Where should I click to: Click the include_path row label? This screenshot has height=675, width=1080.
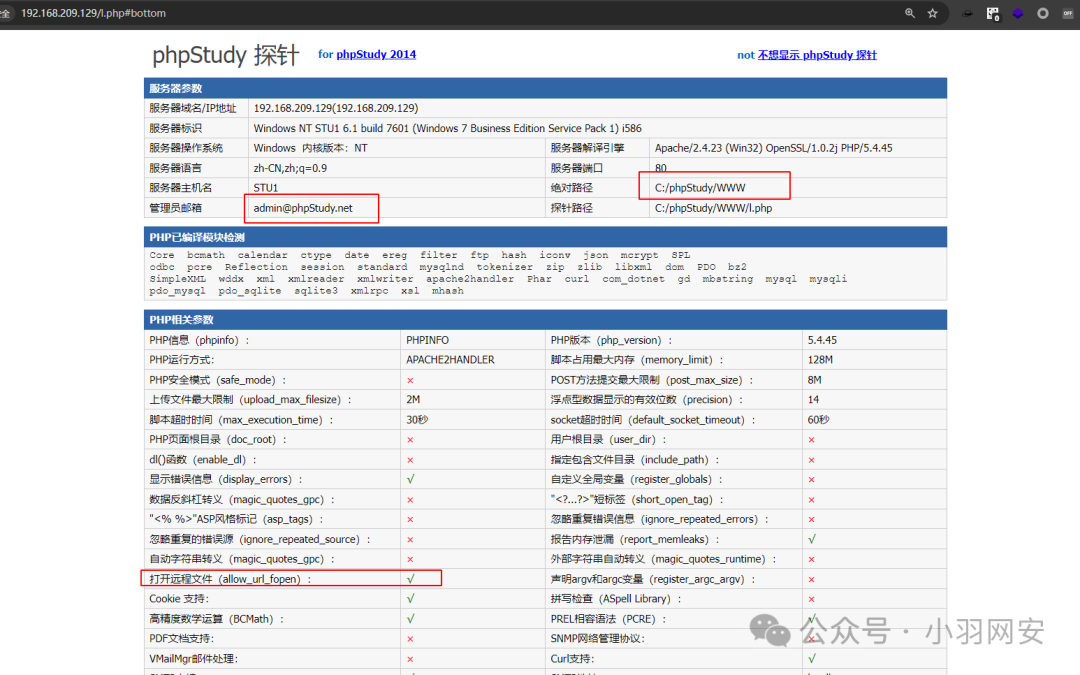pos(634,459)
